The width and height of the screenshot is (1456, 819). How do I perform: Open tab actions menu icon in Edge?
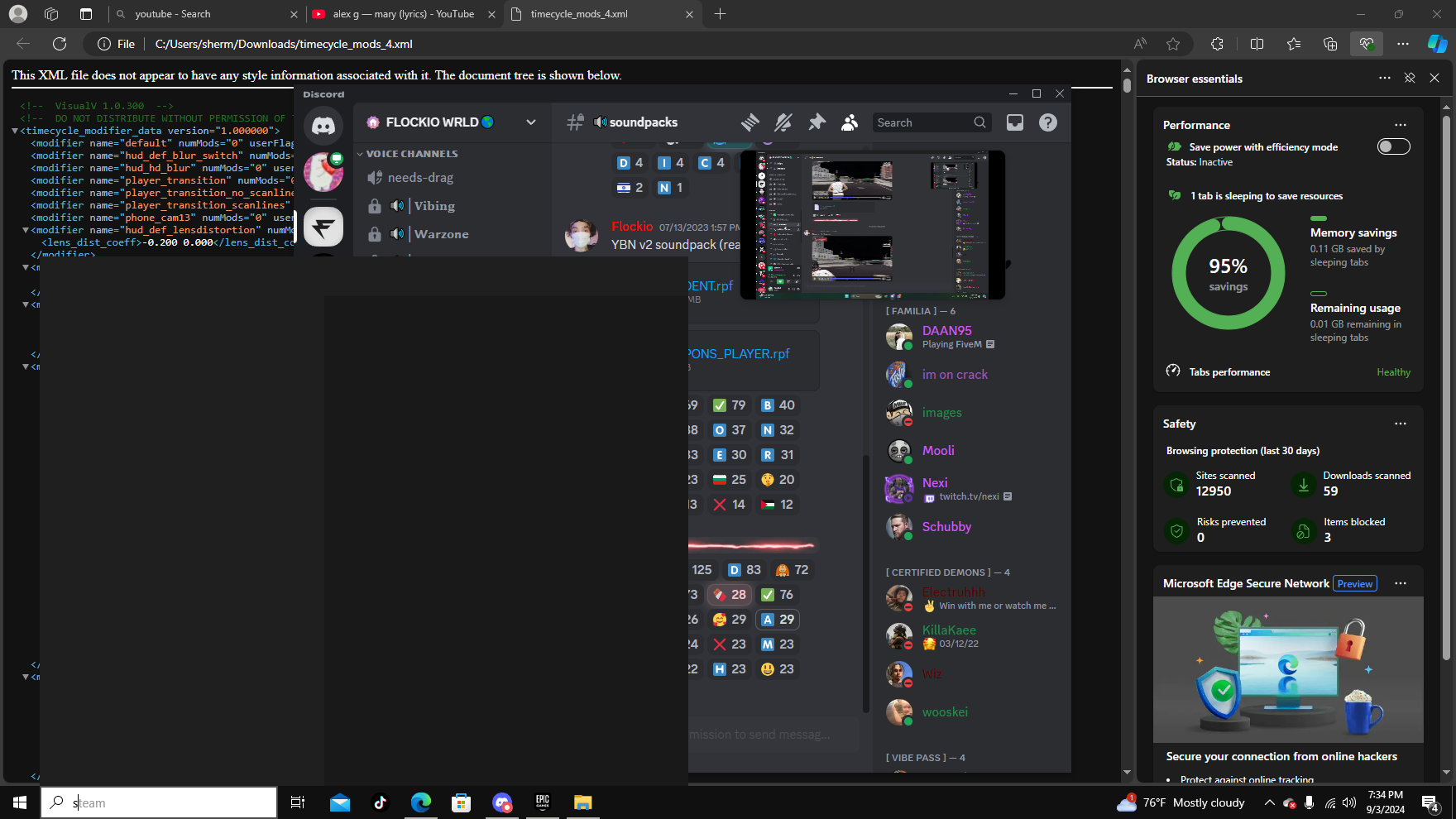pyautogui.click(x=86, y=14)
